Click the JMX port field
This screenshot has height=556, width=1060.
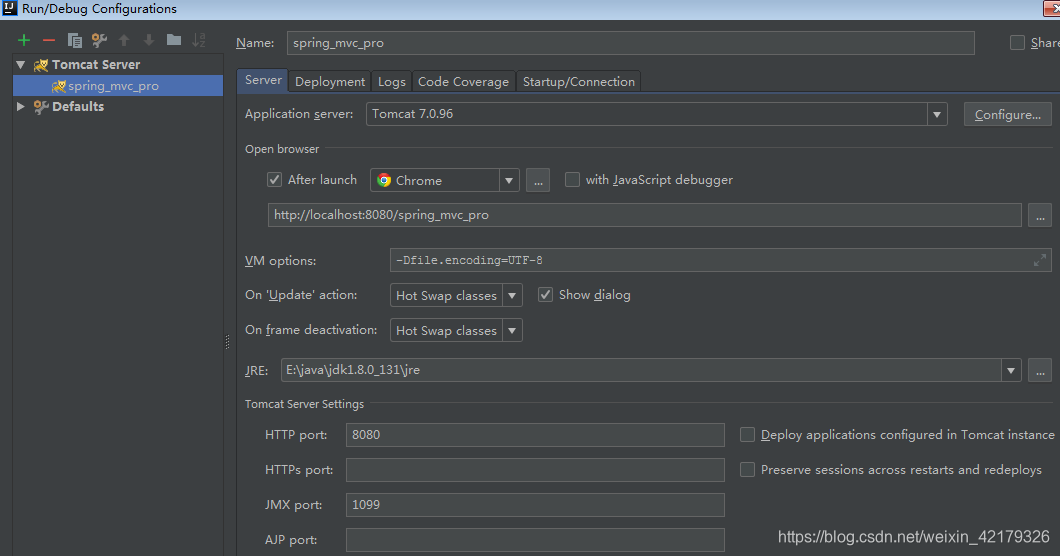click(535, 505)
